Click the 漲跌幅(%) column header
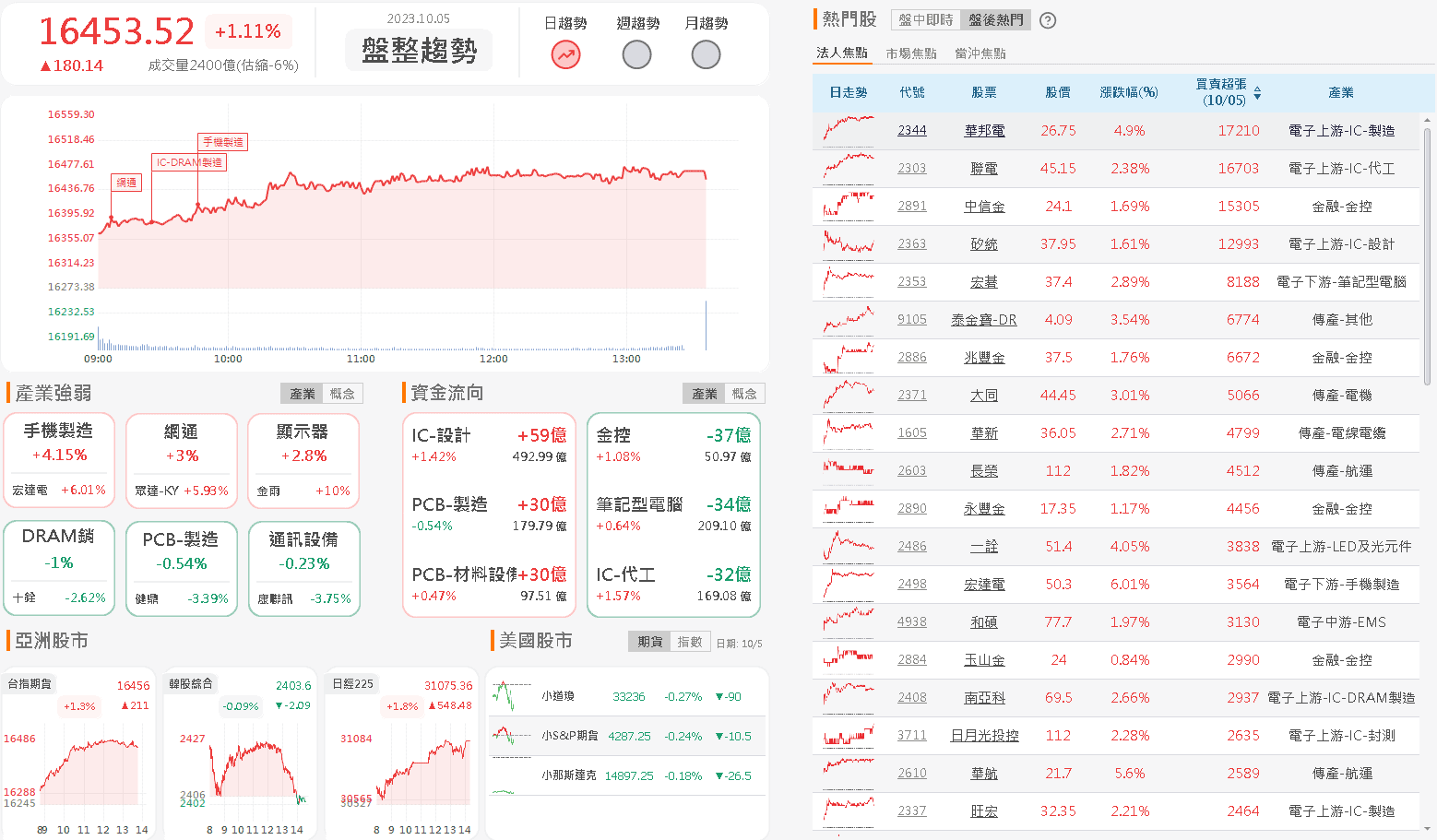The image size is (1437, 840). 1129,93
